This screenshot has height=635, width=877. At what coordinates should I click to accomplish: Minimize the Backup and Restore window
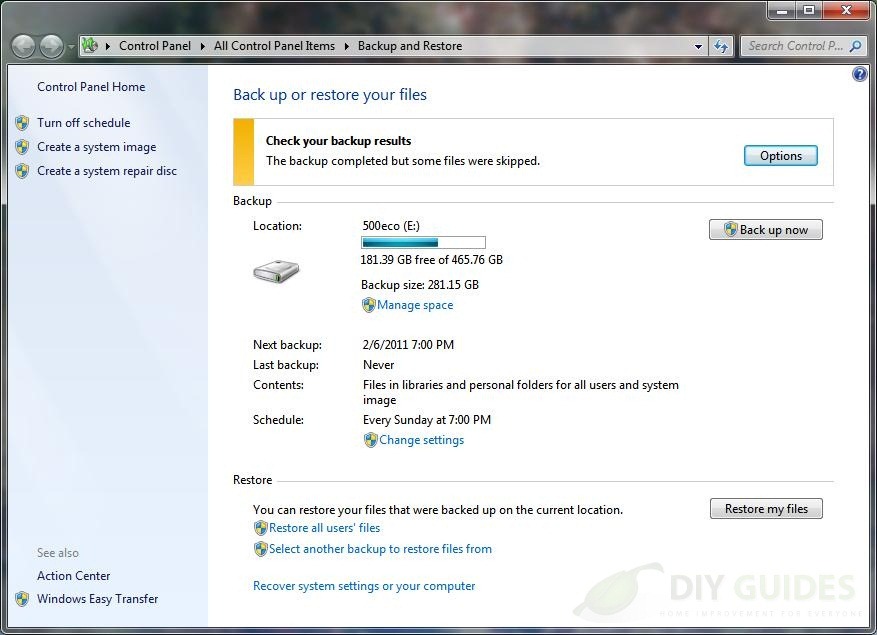(782, 10)
